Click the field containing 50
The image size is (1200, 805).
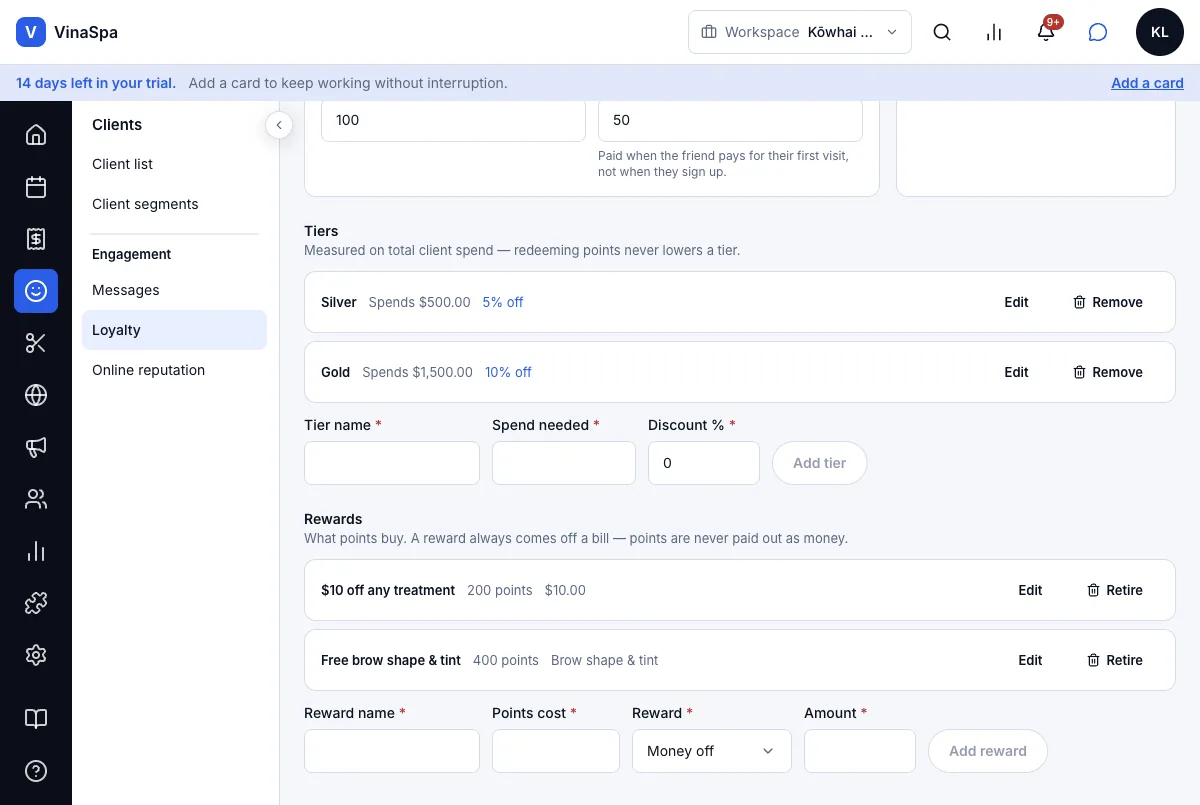730,120
